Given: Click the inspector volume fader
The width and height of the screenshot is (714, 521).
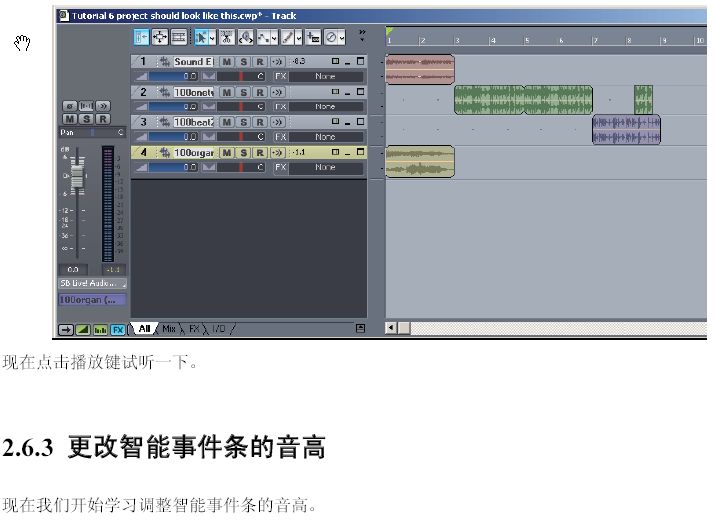Looking at the screenshot, I should pos(77,176).
